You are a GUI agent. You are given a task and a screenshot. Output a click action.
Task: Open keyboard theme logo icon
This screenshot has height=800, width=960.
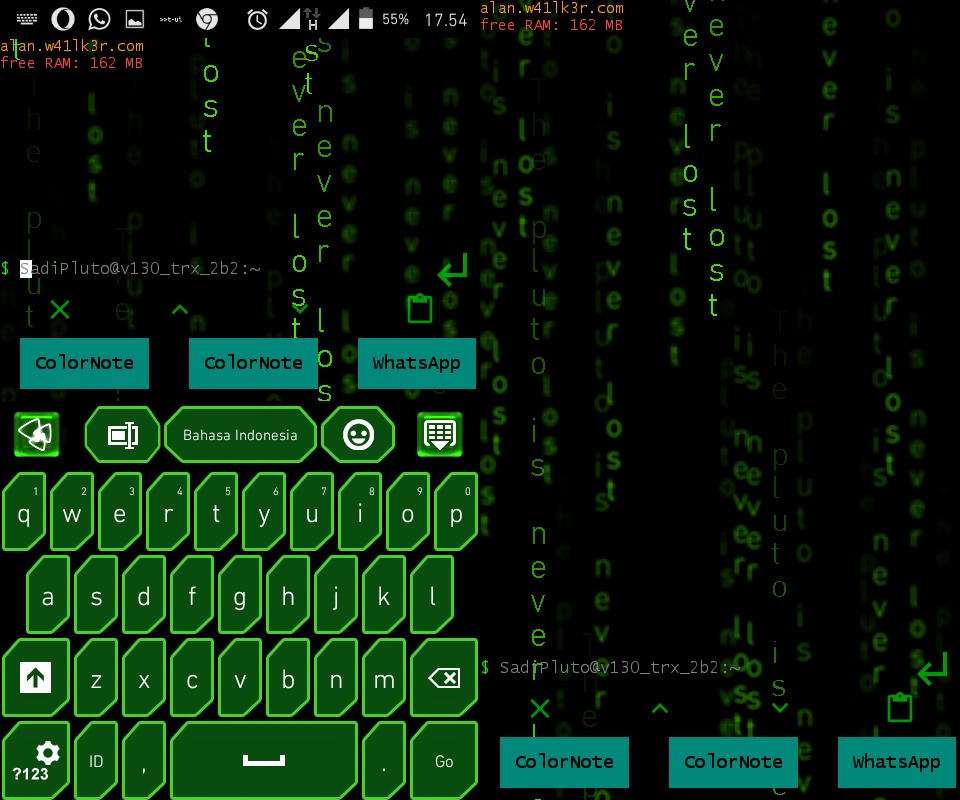coord(37,435)
